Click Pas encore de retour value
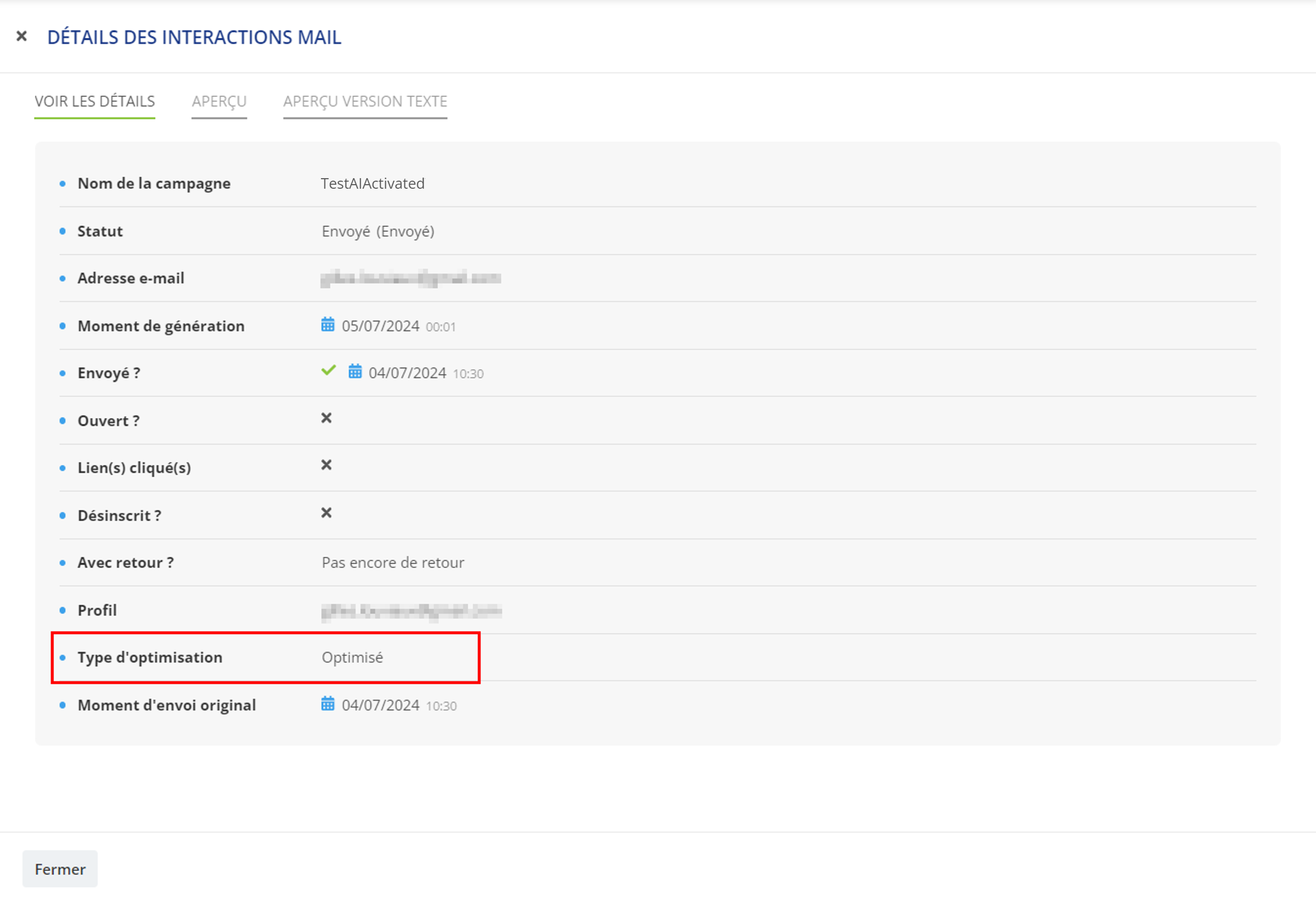The height and width of the screenshot is (903, 1316). (393, 563)
